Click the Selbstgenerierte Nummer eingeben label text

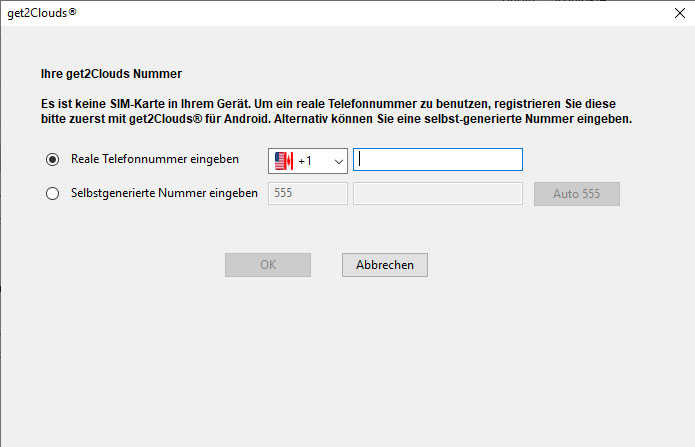pos(164,193)
